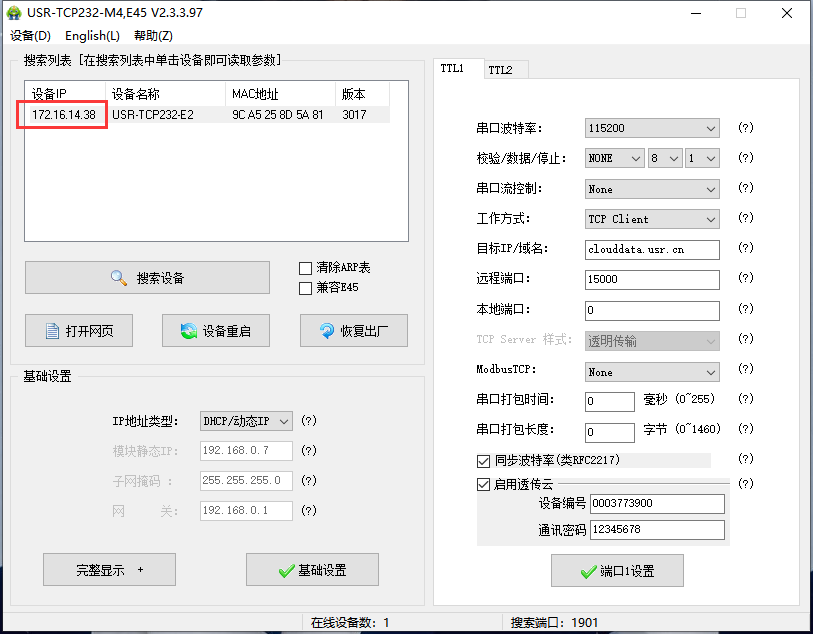Open the English(L) language menu
The height and width of the screenshot is (634, 813).
[x=92, y=36]
